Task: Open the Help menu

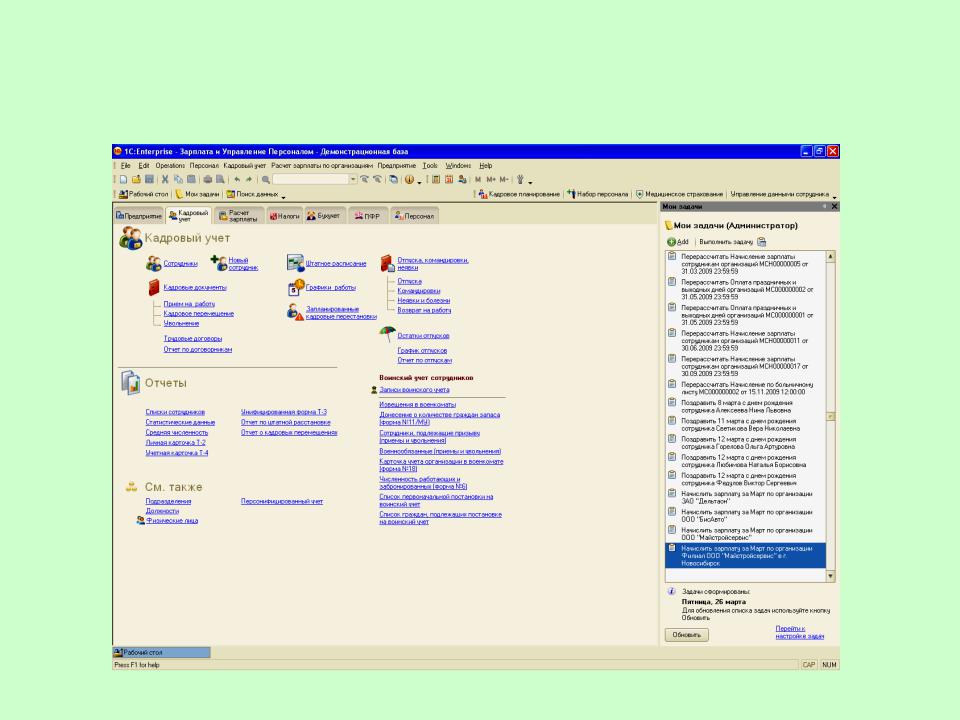Action: pos(486,165)
